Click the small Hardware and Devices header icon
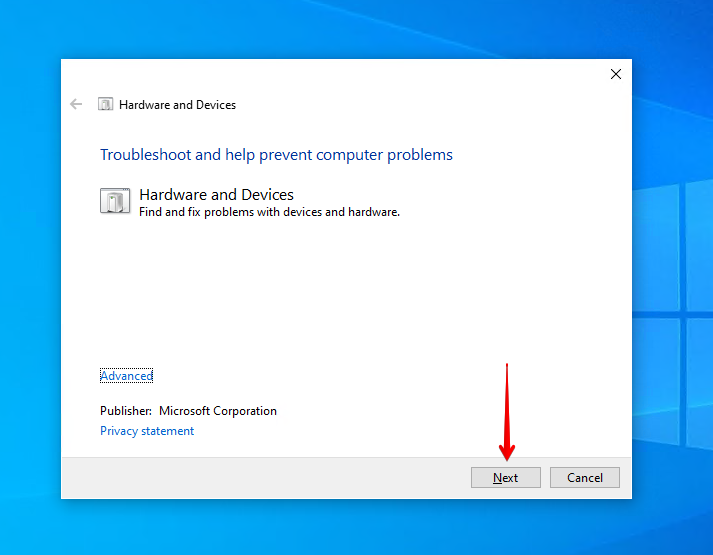The image size is (713, 555). click(x=105, y=104)
